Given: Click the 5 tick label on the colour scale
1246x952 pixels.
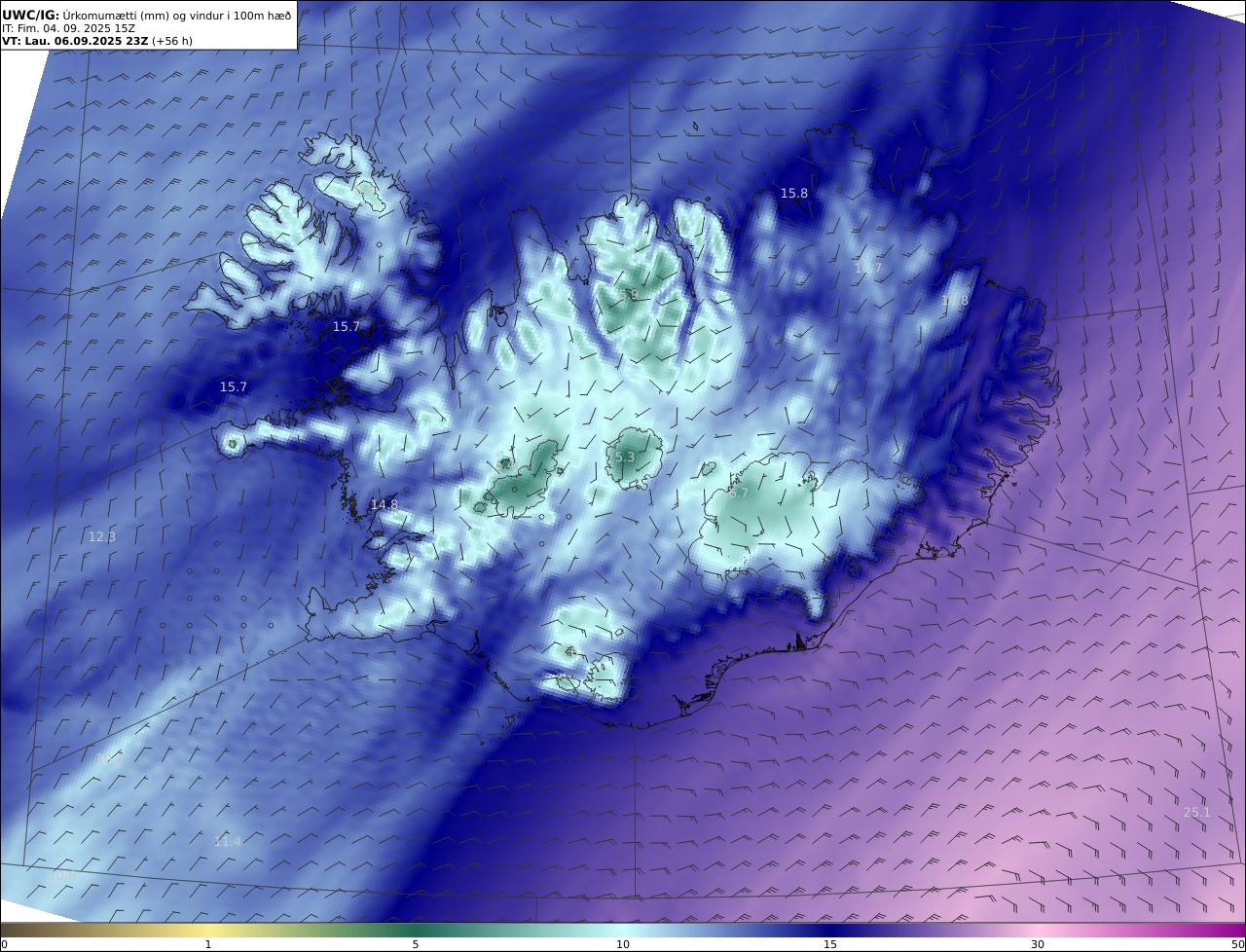Looking at the screenshot, I should pyautogui.click(x=416, y=944).
